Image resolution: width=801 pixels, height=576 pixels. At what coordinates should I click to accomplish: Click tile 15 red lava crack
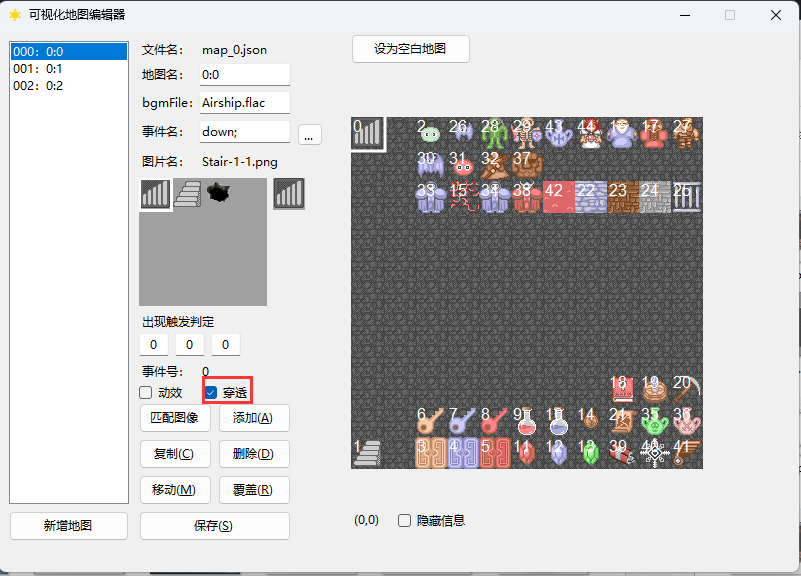[x=463, y=197]
